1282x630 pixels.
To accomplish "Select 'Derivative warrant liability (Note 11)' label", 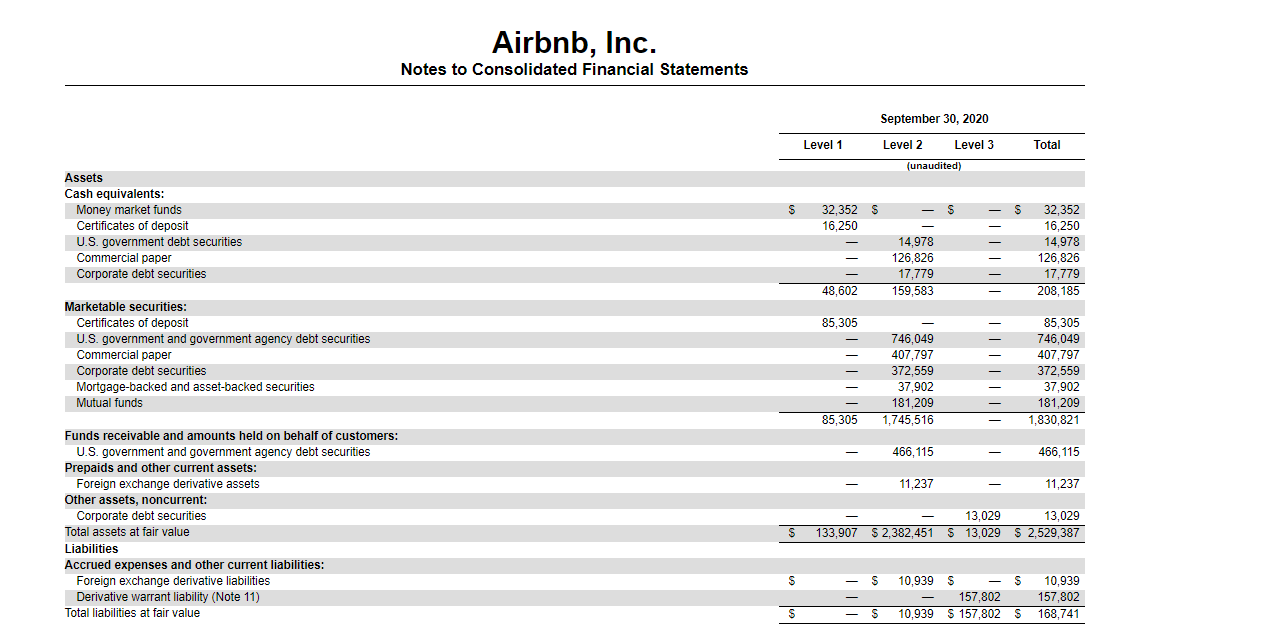I will pos(168,597).
